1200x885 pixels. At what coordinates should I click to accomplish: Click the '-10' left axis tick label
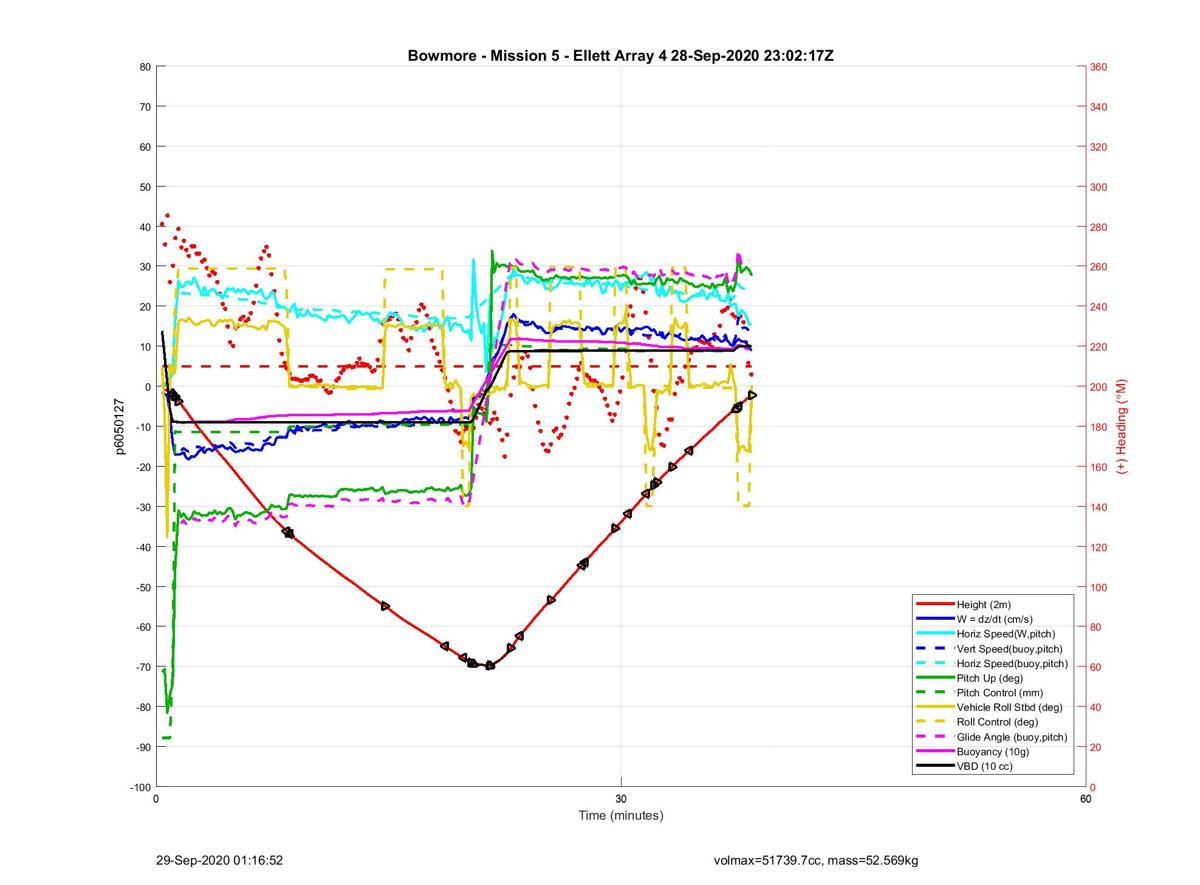point(143,427)
